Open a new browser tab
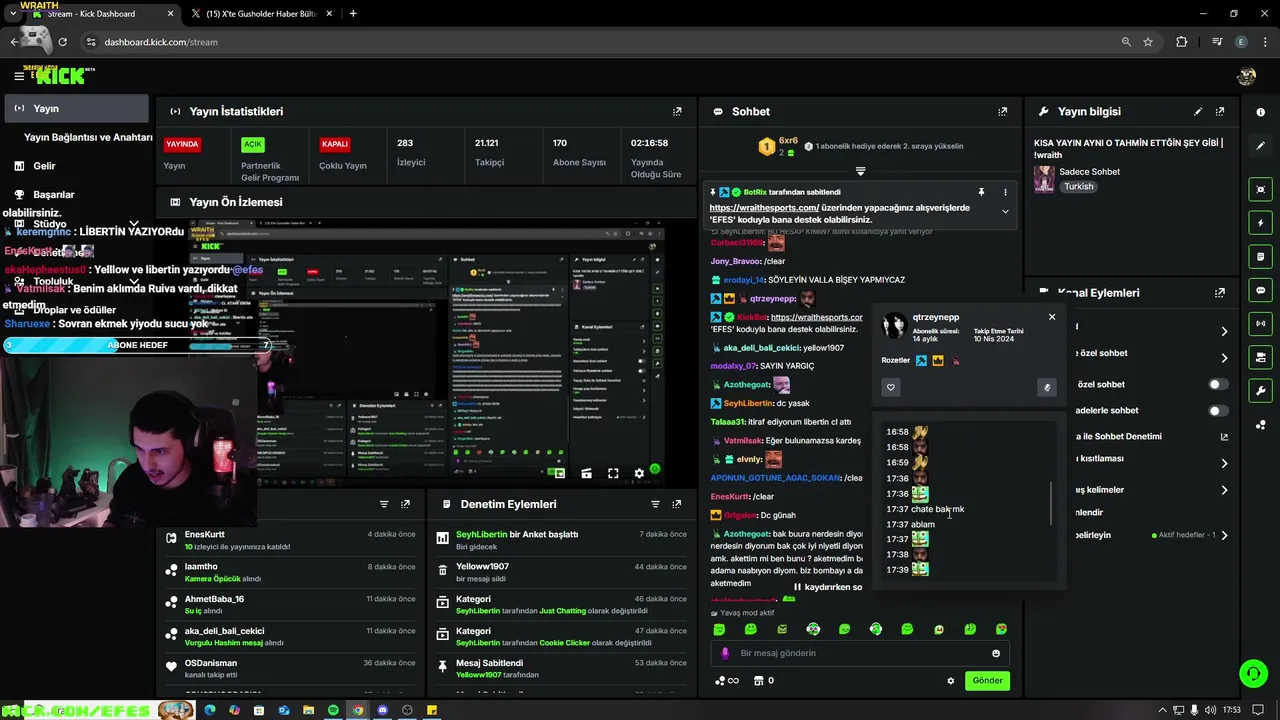 [353, 14]
